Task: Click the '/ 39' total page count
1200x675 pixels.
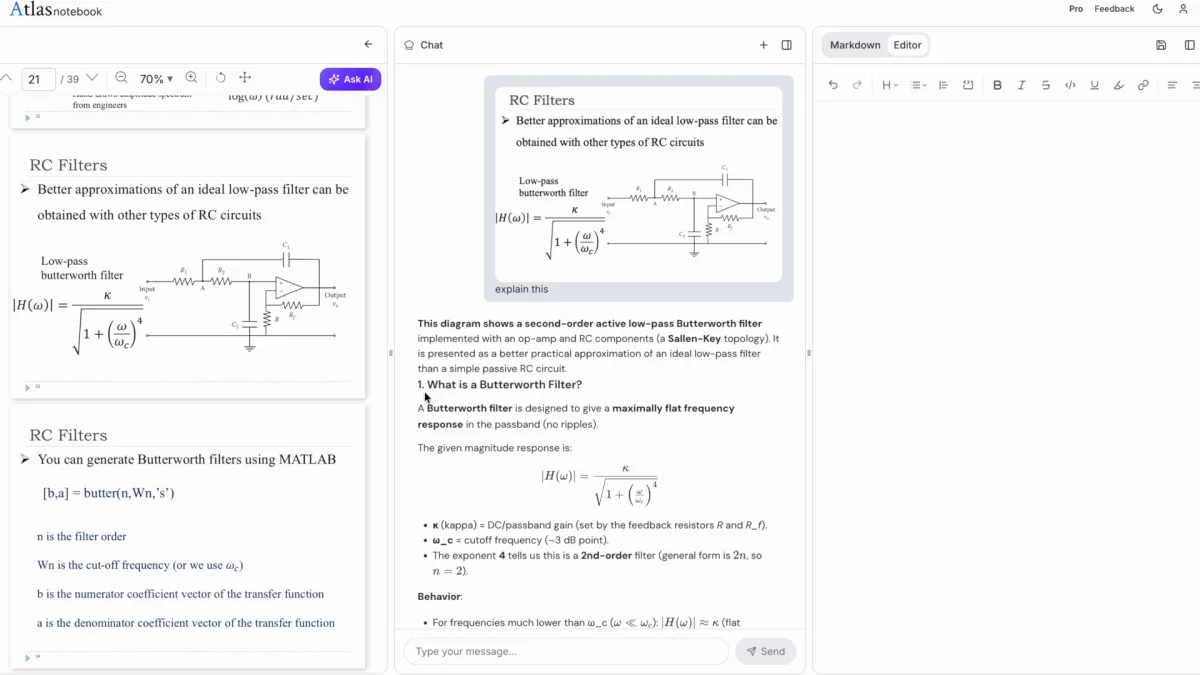Action: click(x=69, y=78)
